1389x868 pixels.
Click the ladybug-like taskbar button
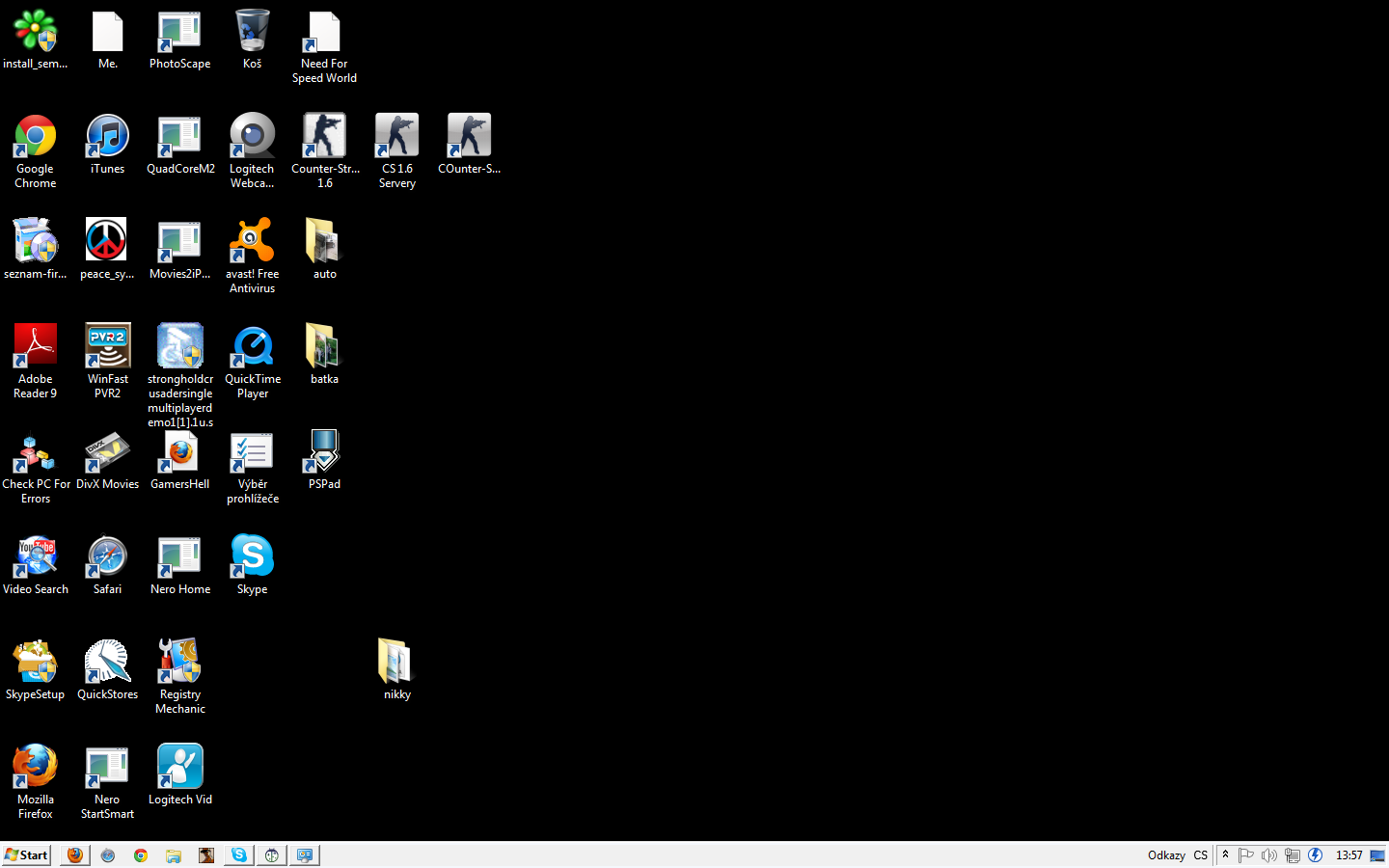coord(272,854)
